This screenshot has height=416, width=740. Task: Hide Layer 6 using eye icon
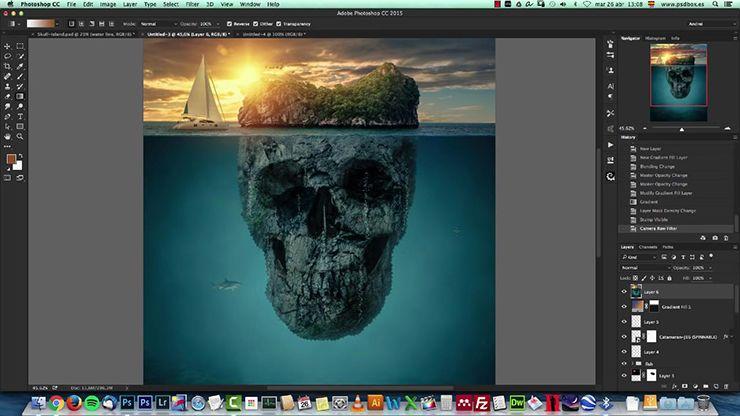click(624, 291)
